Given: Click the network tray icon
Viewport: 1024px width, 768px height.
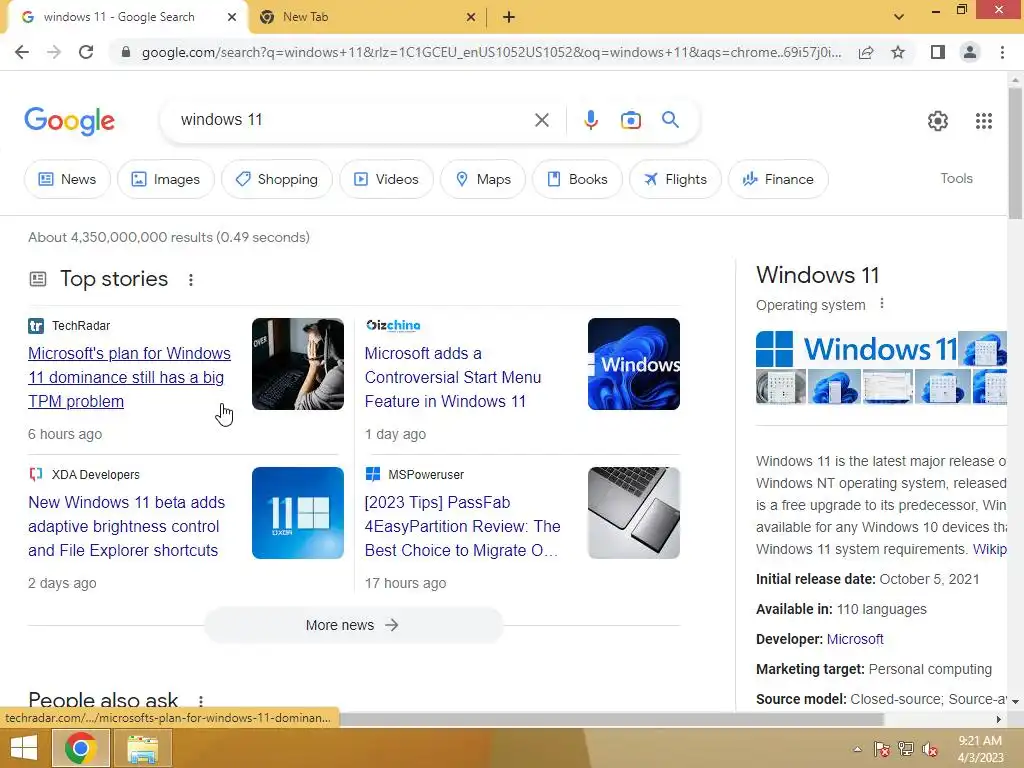Looking at the screenshot, I should (x=906, y=749).
